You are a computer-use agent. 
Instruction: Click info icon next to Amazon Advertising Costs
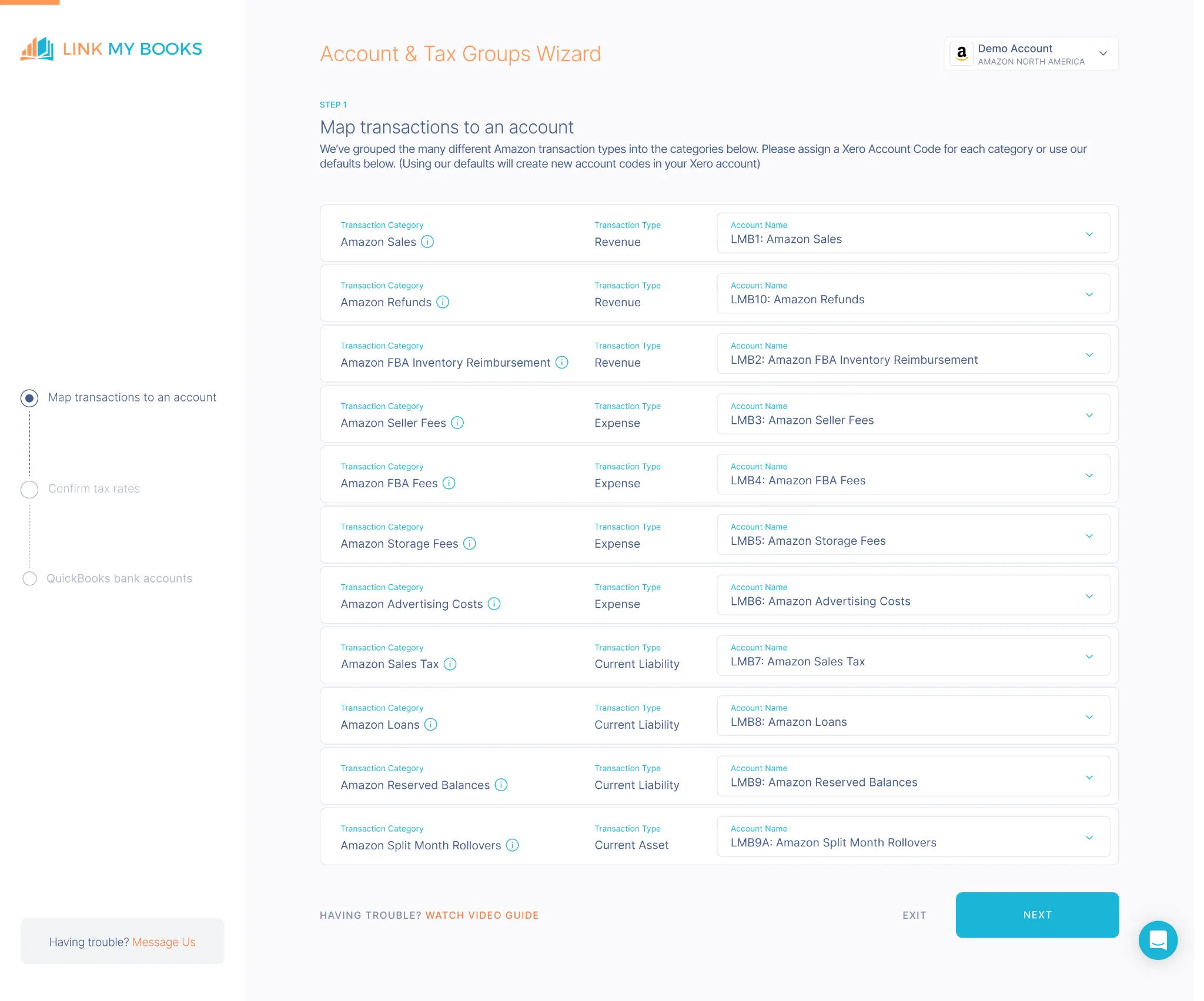tap(494, 604)
